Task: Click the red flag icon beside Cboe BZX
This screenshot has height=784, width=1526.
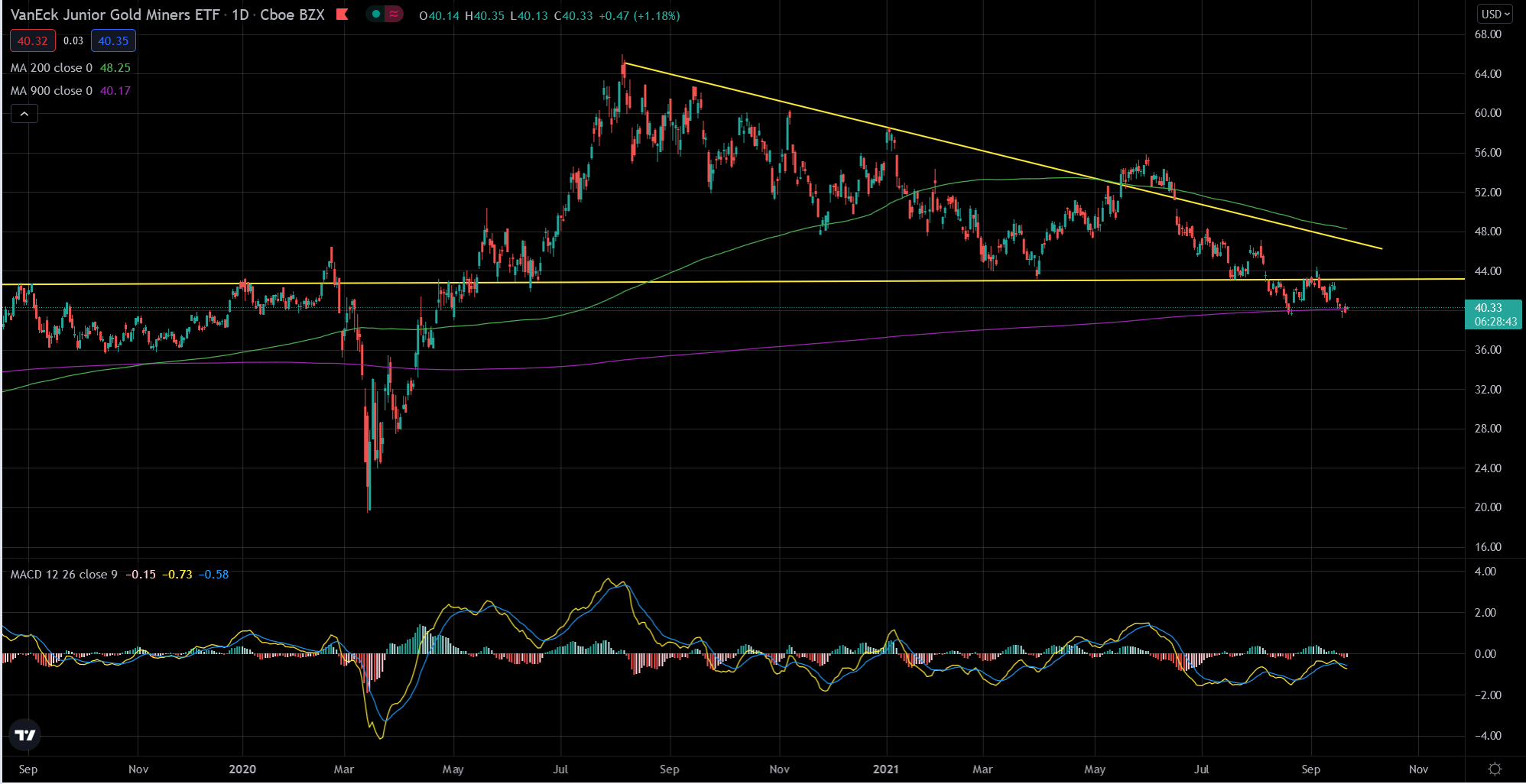Action: click(x=343, y=15)
